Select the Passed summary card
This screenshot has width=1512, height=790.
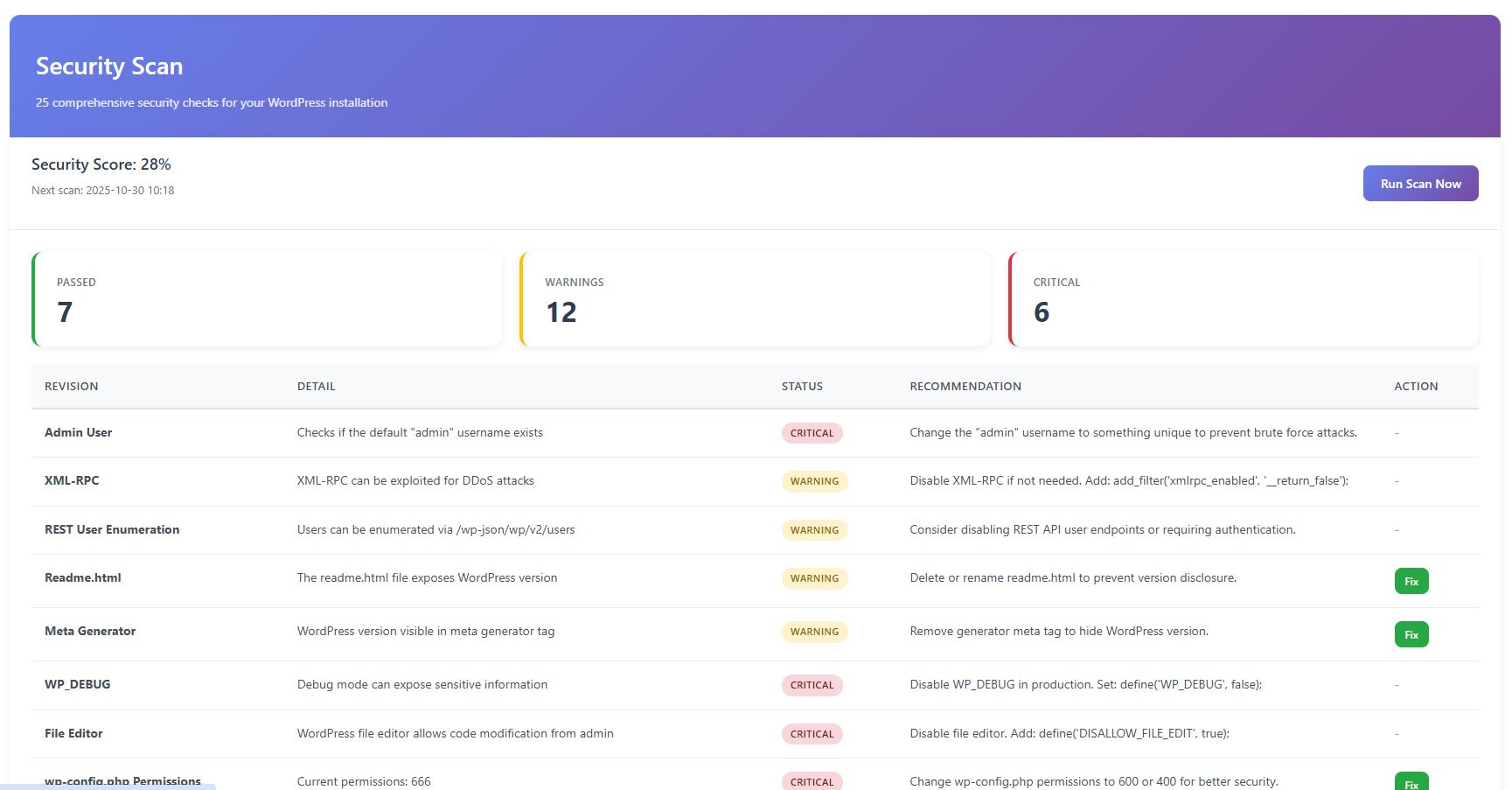coord(267,299)
